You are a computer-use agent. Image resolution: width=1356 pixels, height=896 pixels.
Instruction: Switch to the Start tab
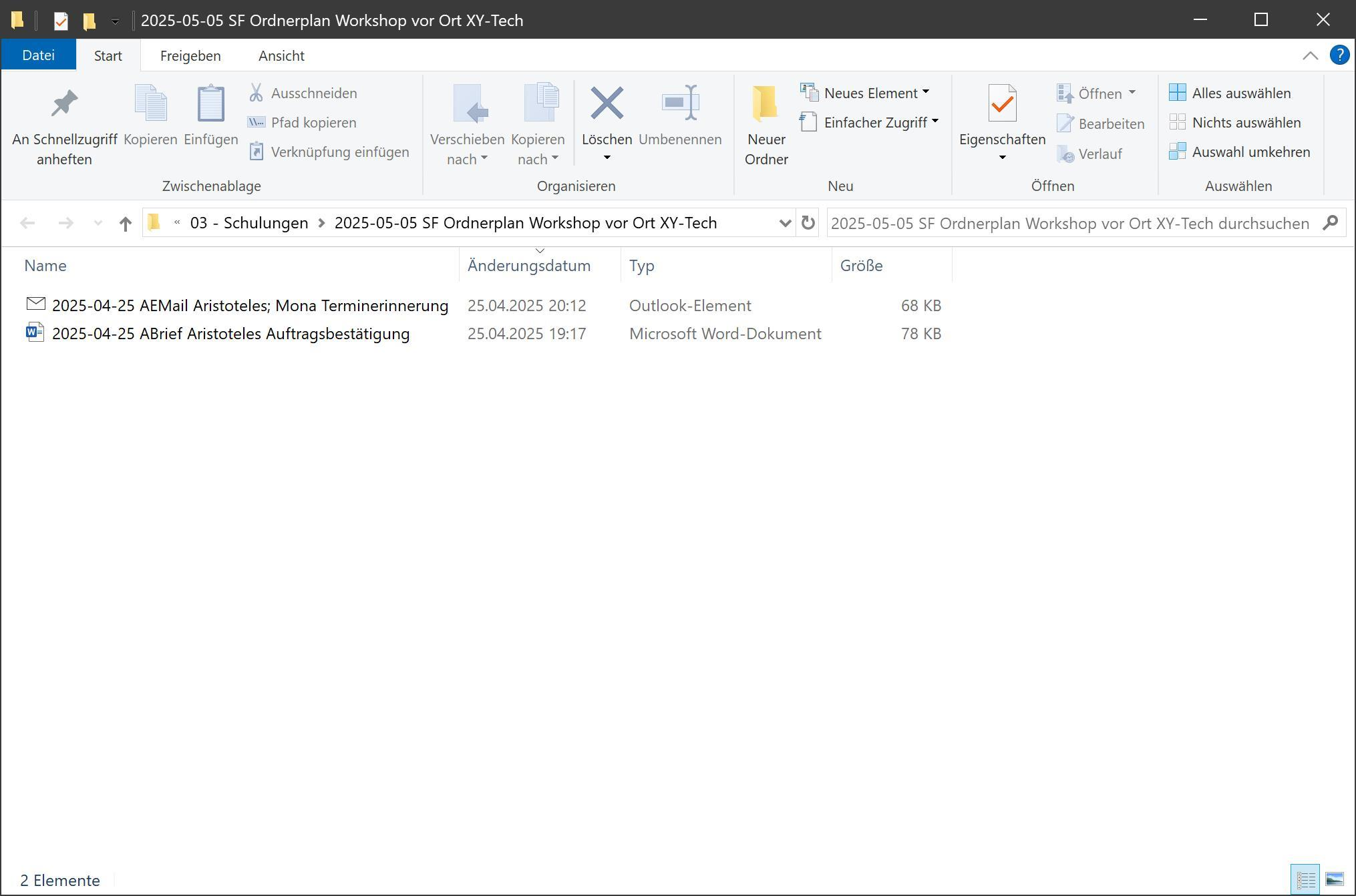[x=108, y=55]
